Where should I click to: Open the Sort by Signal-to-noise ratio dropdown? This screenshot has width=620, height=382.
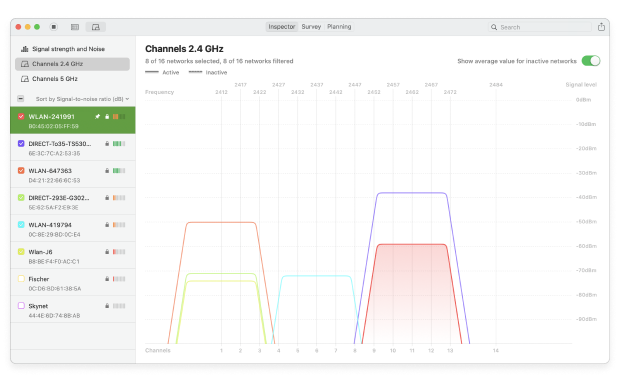(83, 99)
